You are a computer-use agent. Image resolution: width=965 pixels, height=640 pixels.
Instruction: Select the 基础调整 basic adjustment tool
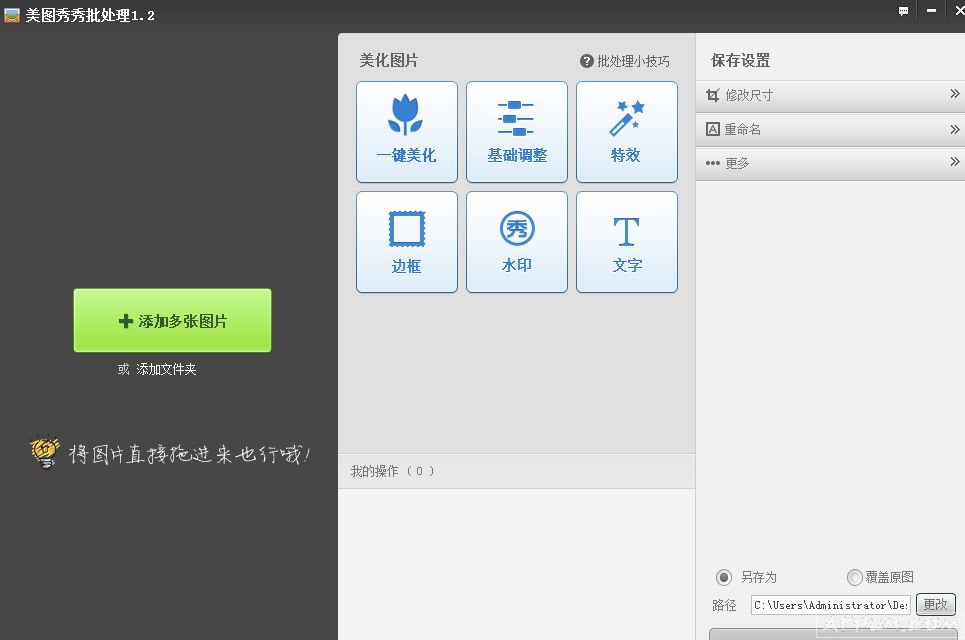pos(516,132)
